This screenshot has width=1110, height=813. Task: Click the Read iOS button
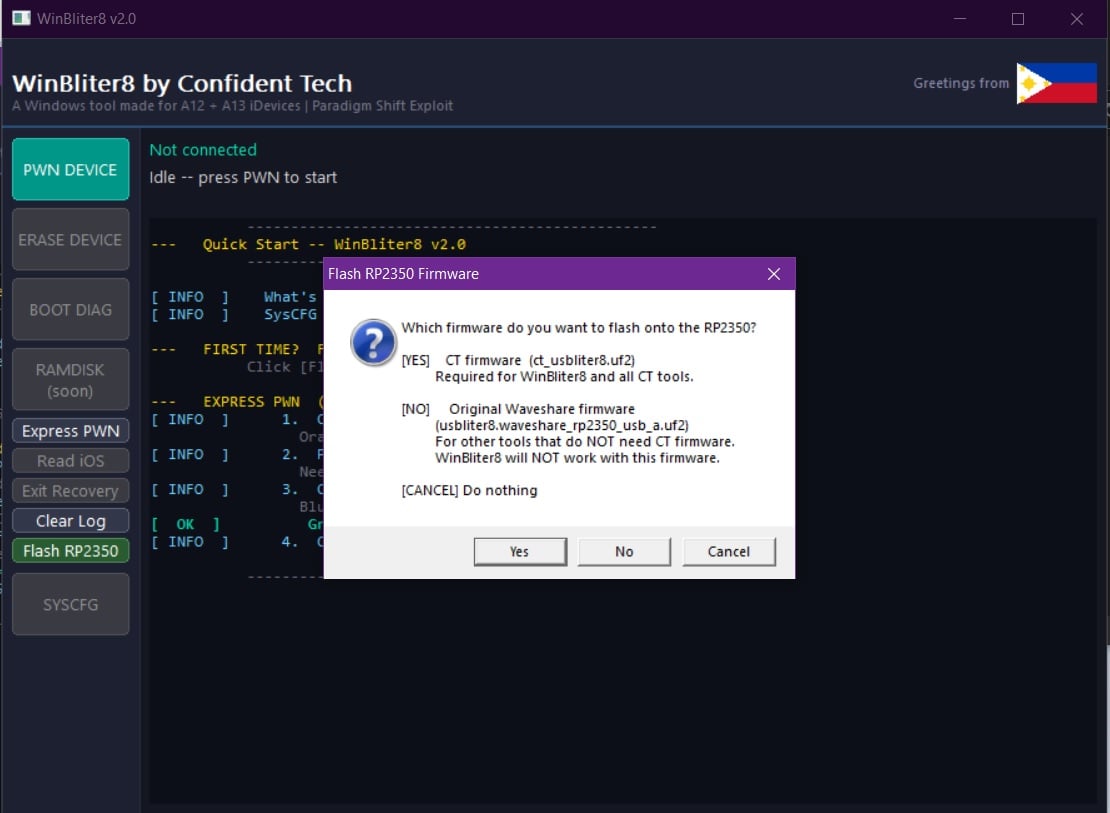tap(70, 461)
